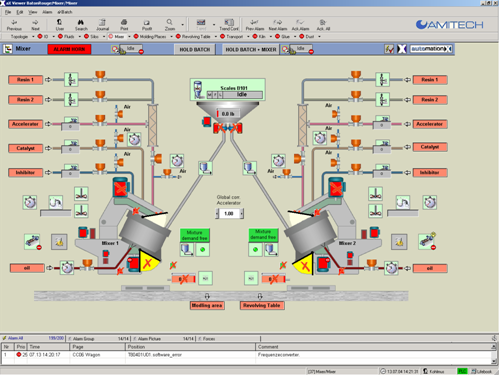The image size is (500, 375).
Task: Open the Edit menu
Action: click(x=20, y=12)
